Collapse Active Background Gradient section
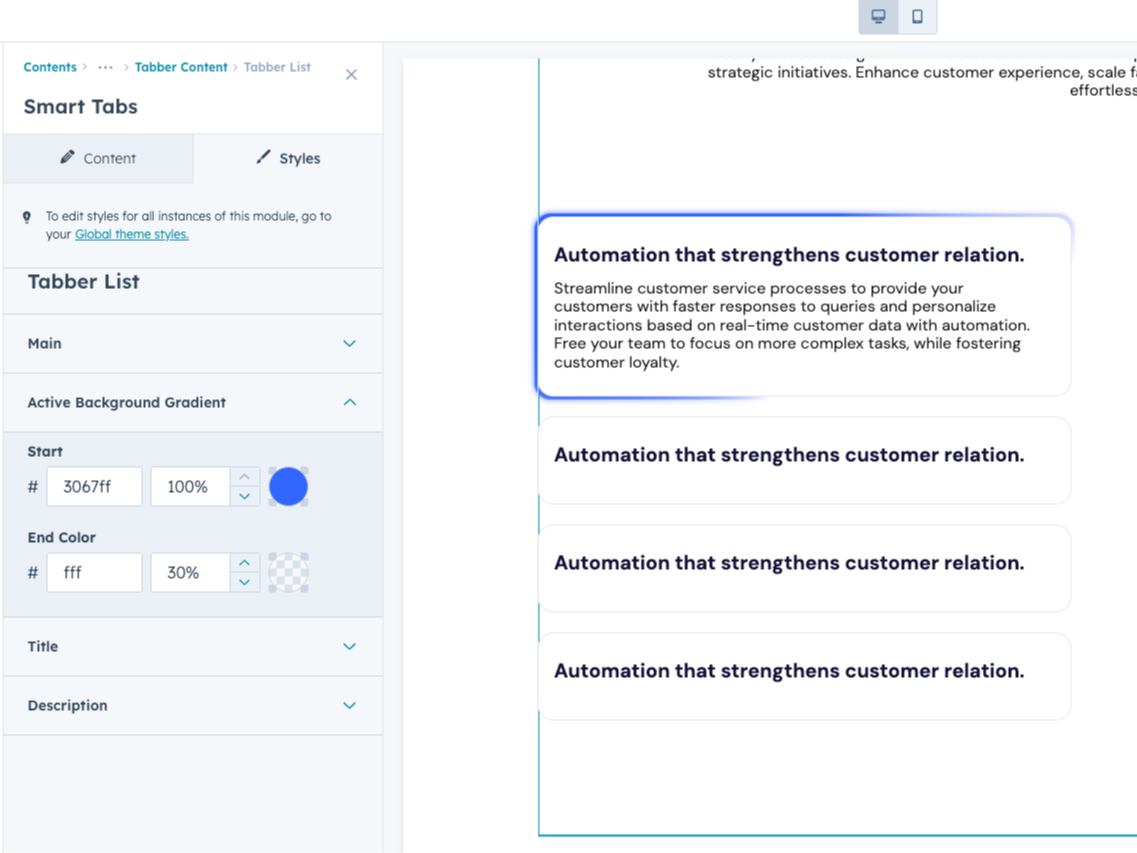The height and width of the screenshot is (853, 1137). [x=349, y=402]
